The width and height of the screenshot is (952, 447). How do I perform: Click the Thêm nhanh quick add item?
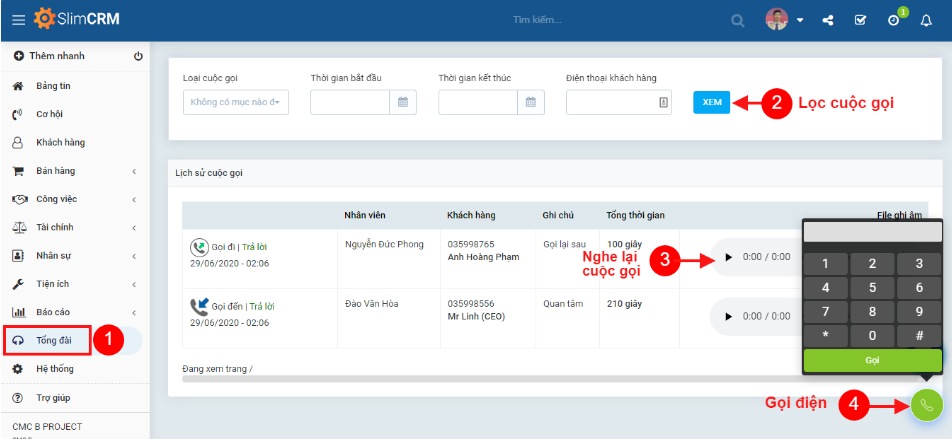pos(49,56)
